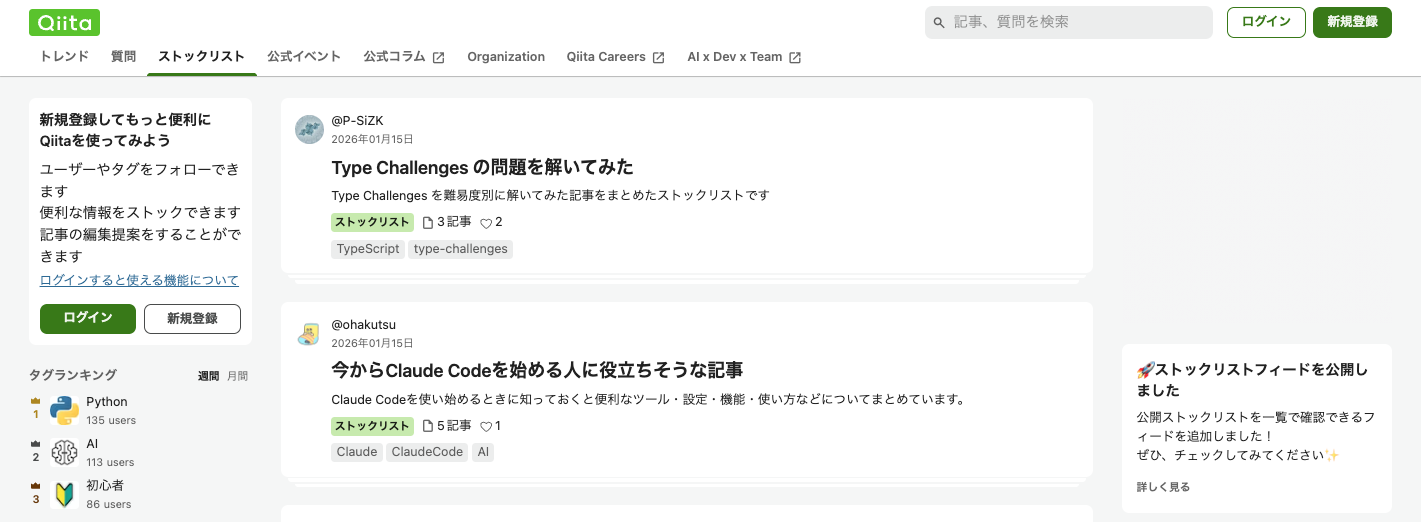Click the search magnifier icon

click(939, 23)
